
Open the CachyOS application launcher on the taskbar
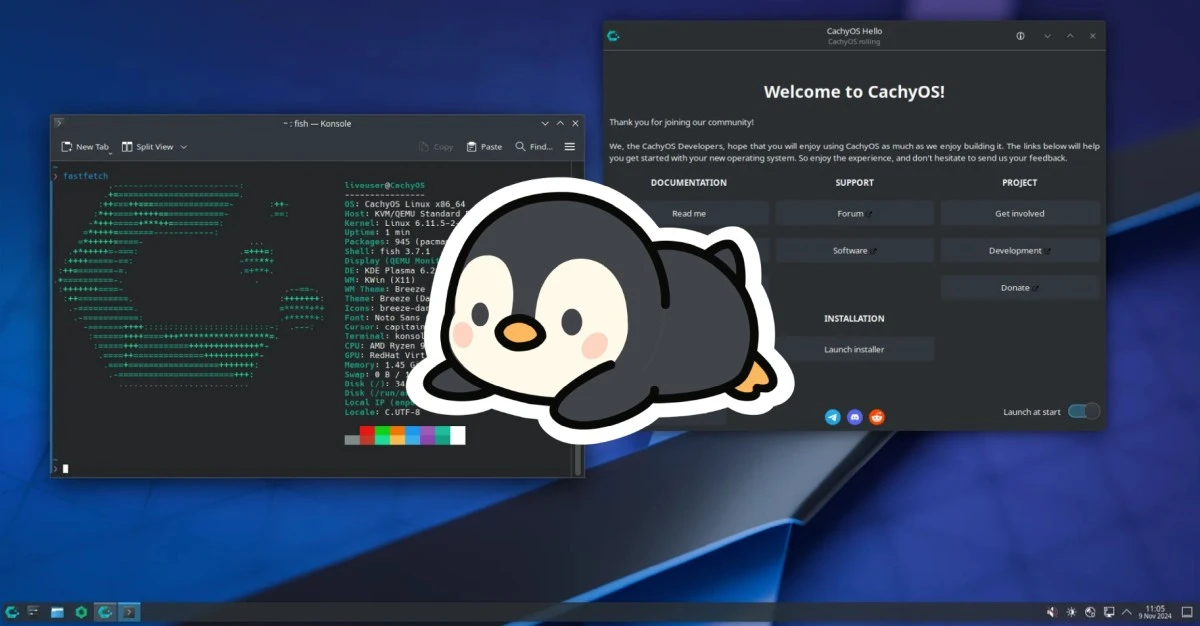pyautogui.click(x=12, y=611)
